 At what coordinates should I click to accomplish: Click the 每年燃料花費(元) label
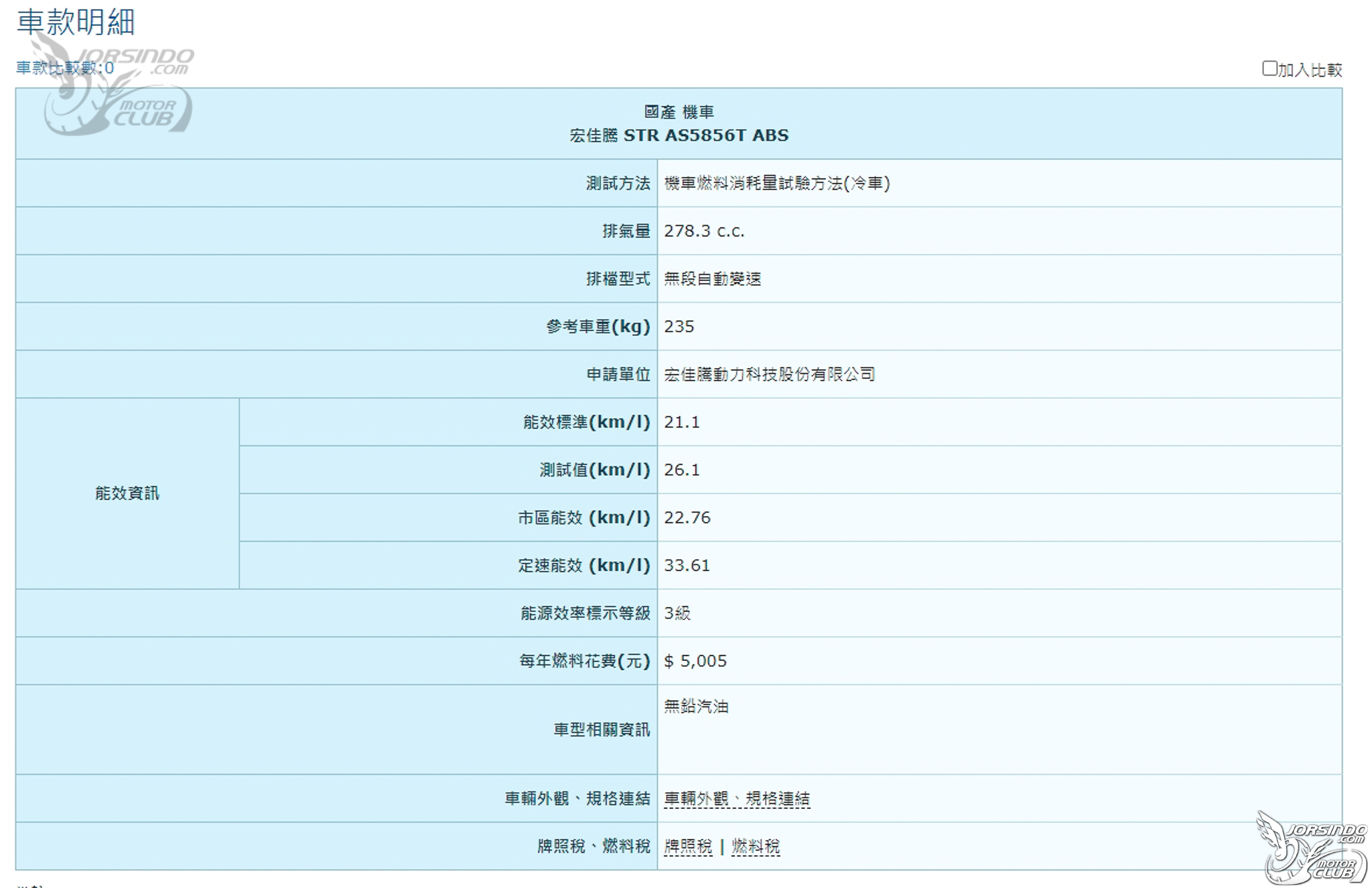coord(584,661)
